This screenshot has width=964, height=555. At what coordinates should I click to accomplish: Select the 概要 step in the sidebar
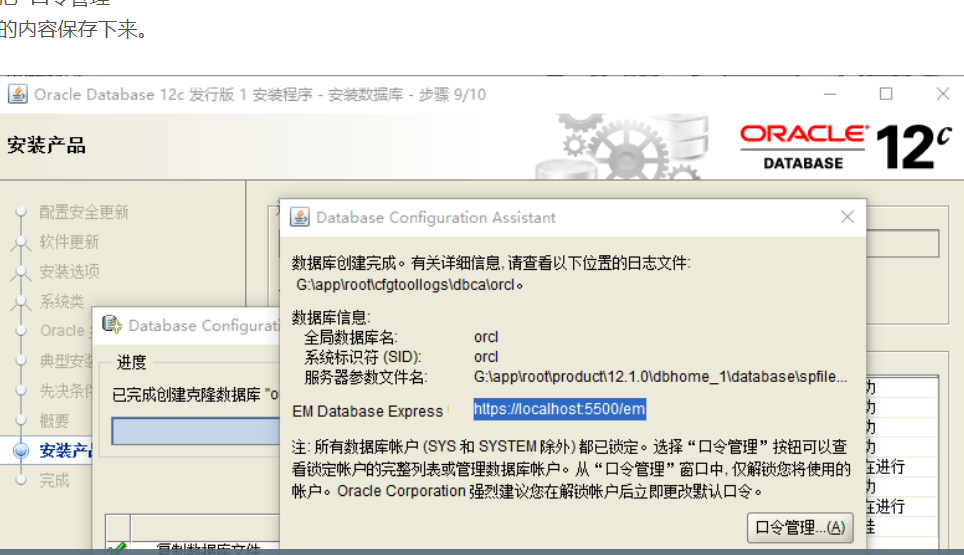click(x=55, y=420)
